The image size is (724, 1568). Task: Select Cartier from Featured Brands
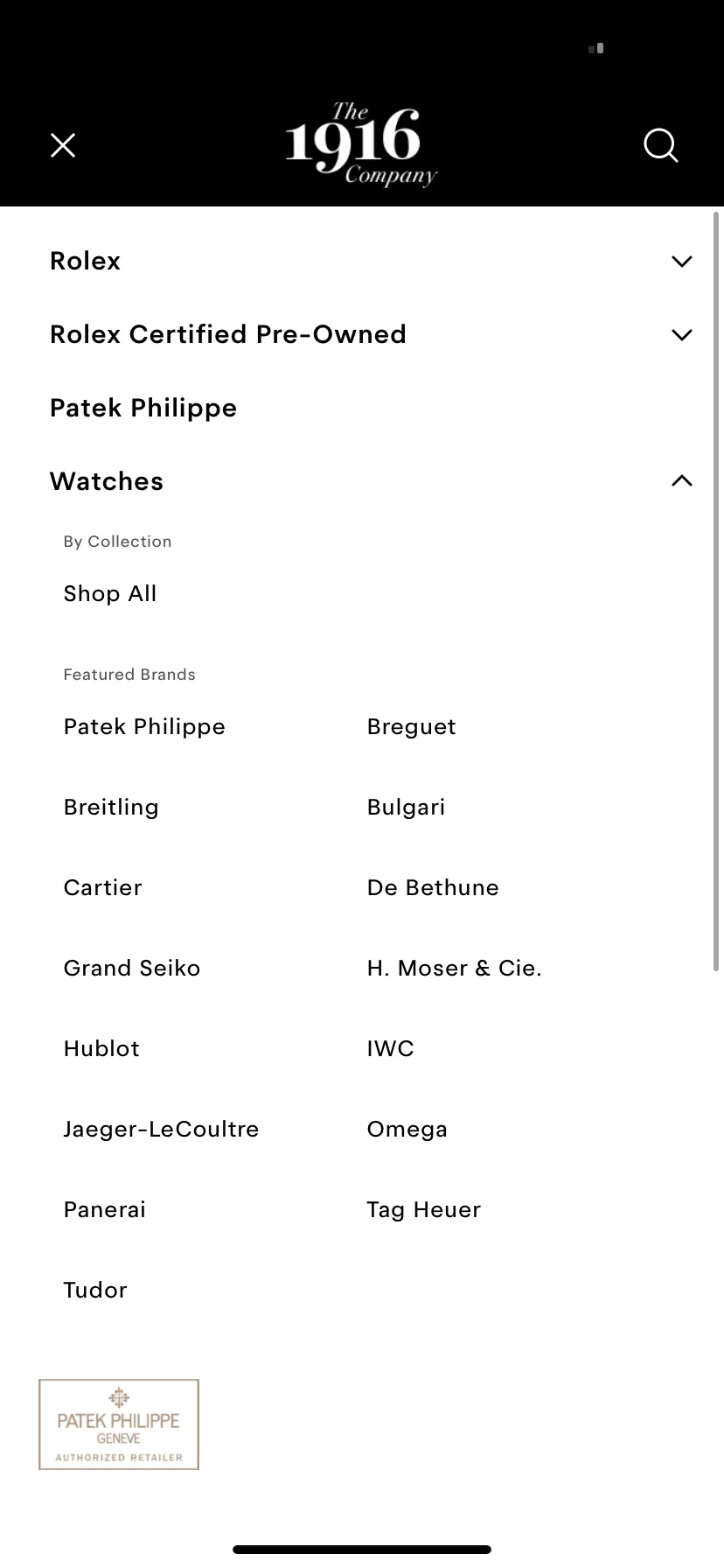[102, 887]
